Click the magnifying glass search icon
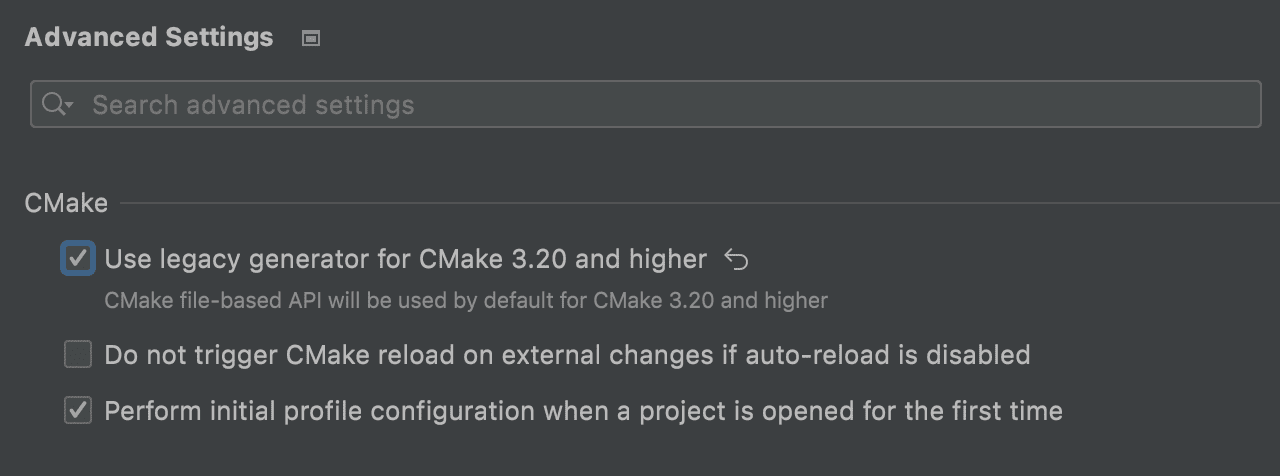1280x476 pixels. (52, 104)
